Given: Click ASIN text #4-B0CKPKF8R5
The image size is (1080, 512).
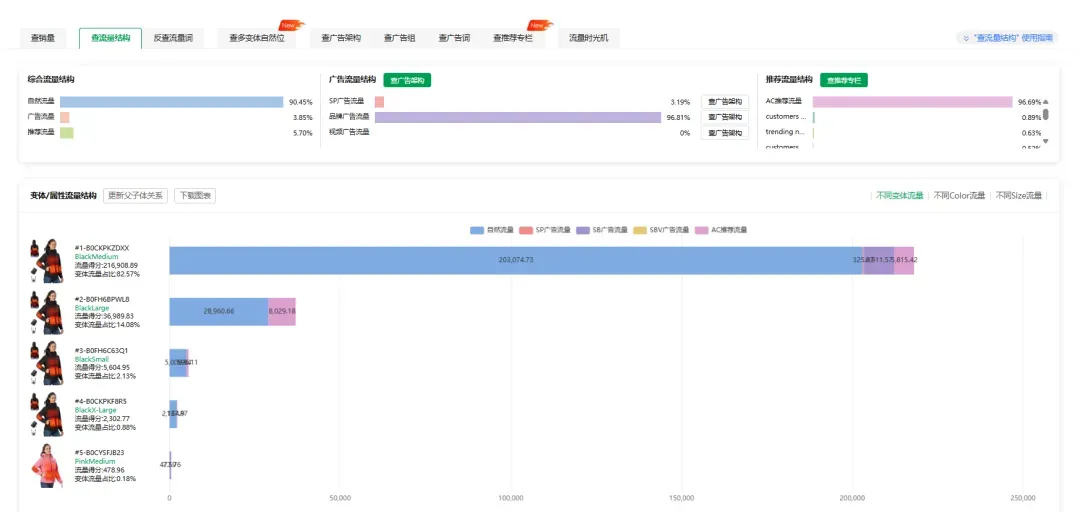Looking at the screenshot, I should (101, 401).
